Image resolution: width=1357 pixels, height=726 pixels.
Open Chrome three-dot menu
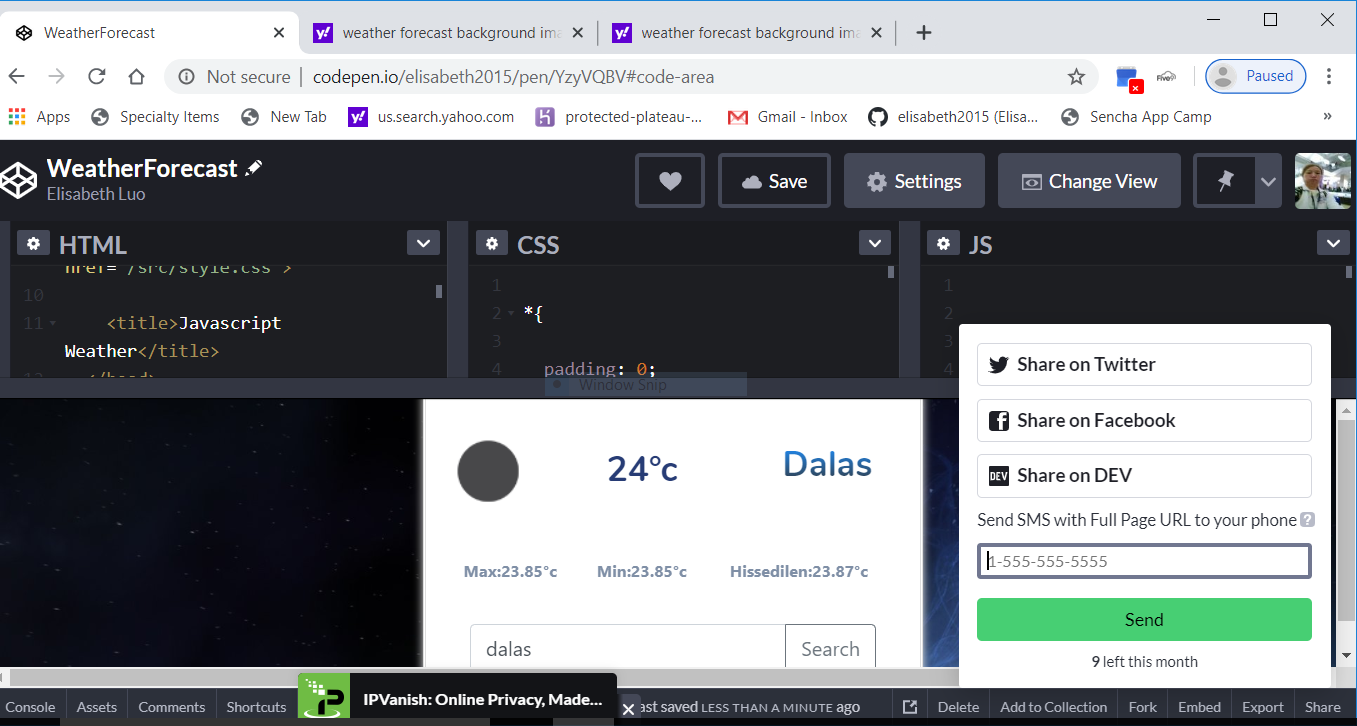click(1329, 77)
